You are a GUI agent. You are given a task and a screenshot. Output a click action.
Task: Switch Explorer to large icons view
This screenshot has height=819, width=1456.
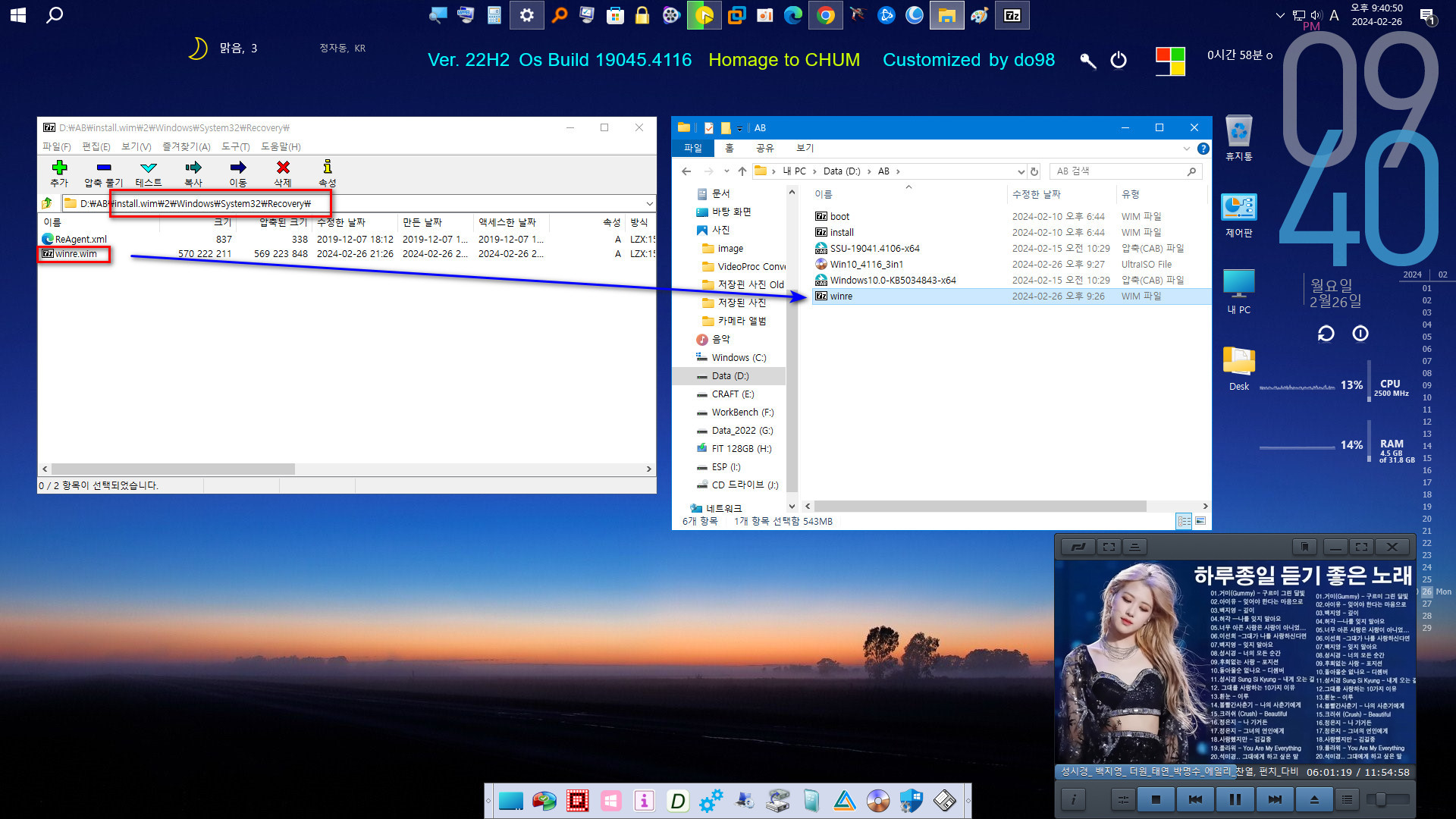[1200, 521]
